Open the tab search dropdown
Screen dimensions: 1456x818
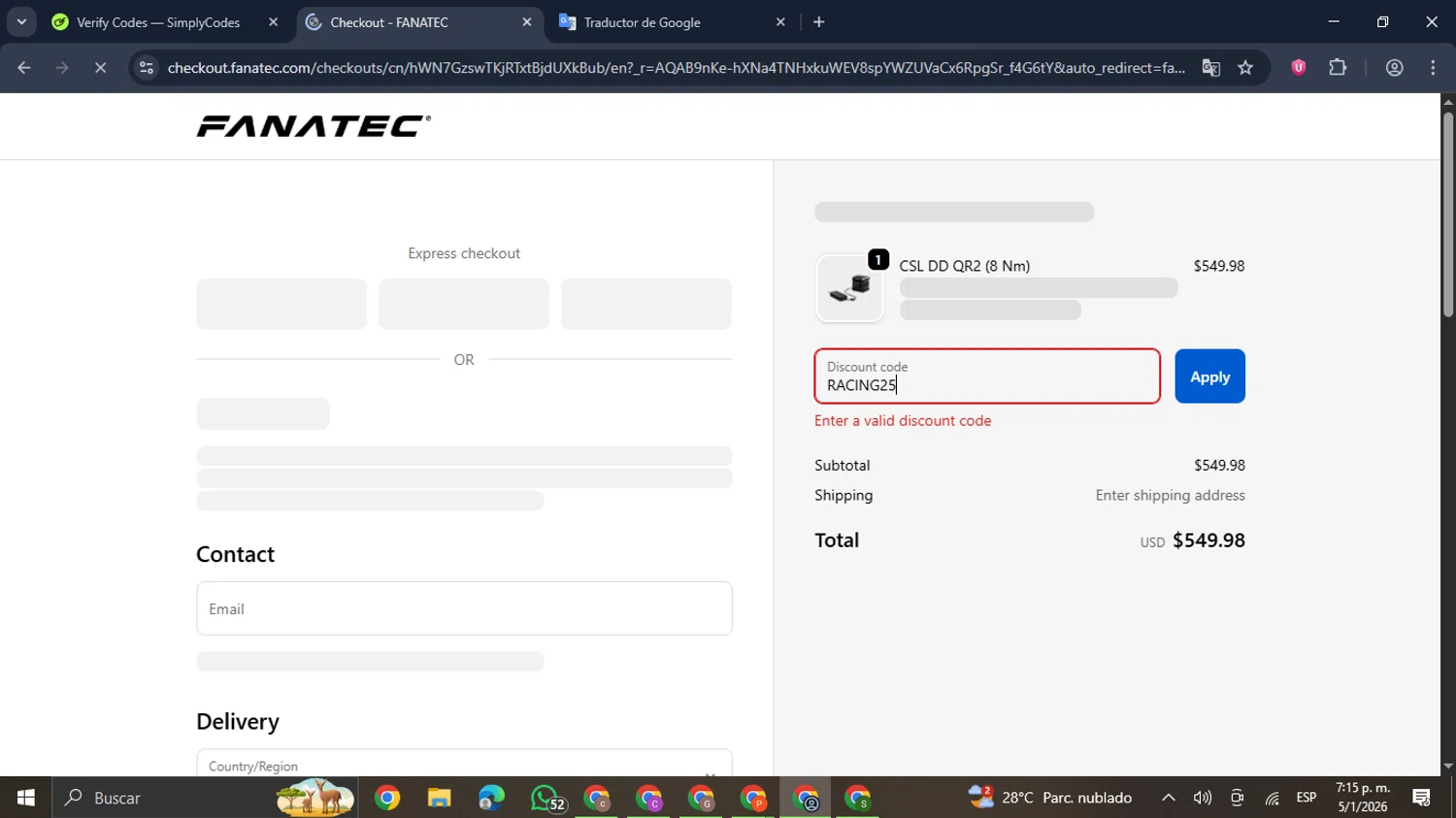[21, 22]
